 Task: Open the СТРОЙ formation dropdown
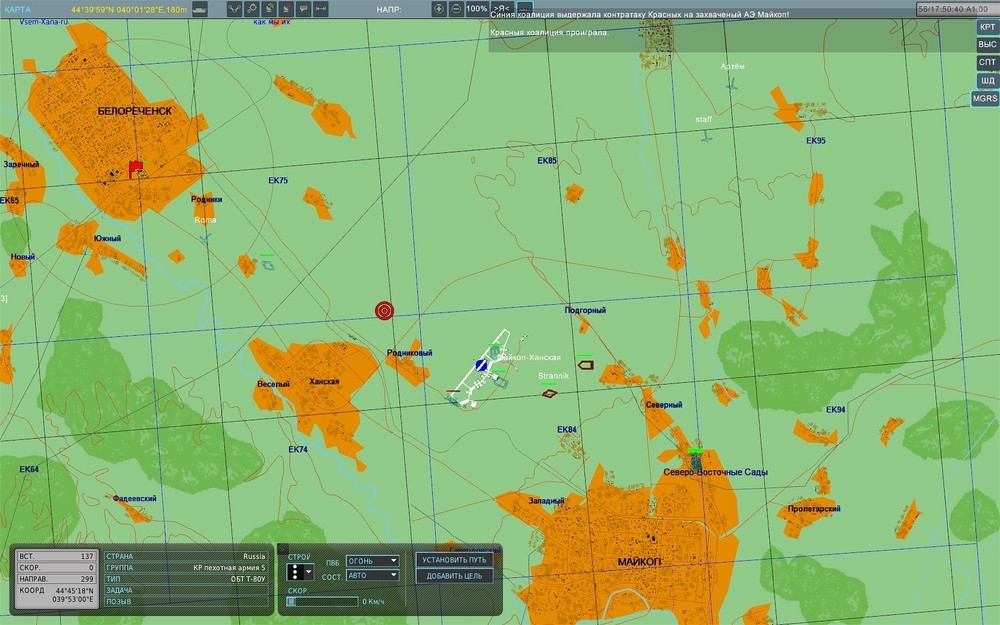tap(300, 572)
